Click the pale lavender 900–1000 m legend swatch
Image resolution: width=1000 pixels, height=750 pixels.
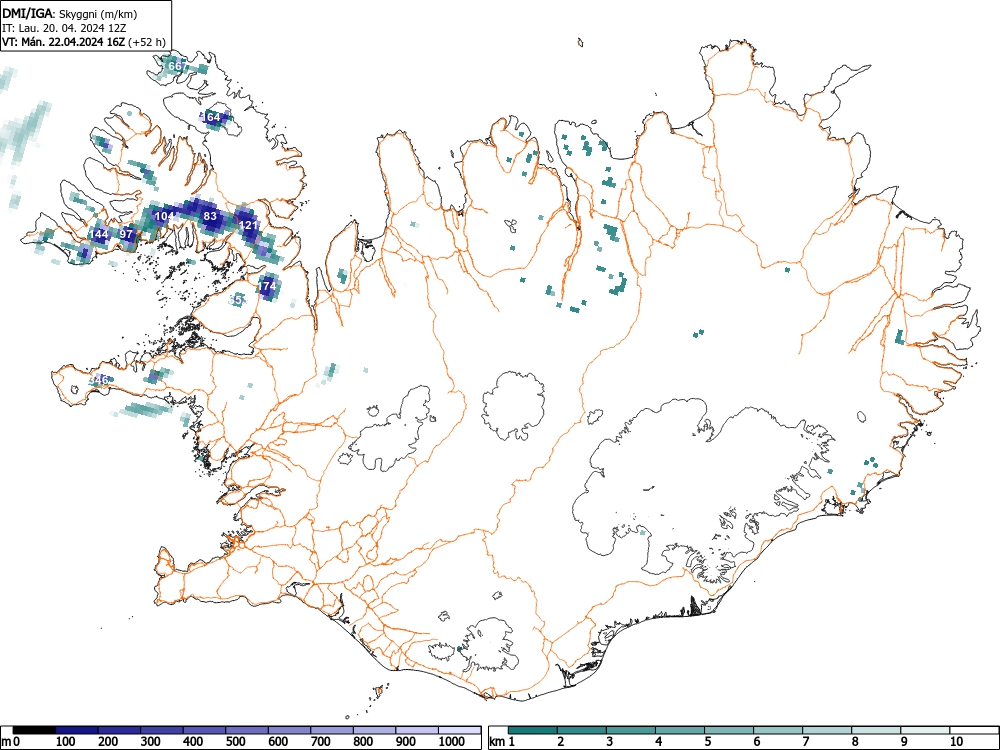point(418,730)
